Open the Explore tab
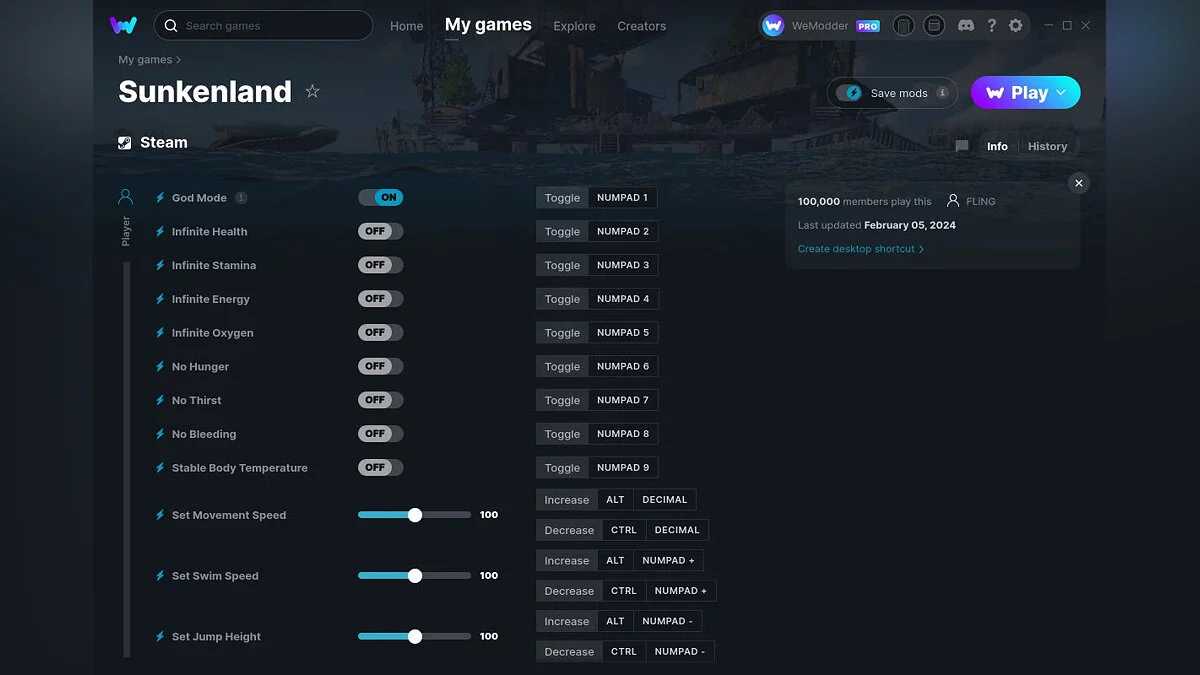Screen dimensions: 1200x675 [574, 26]
